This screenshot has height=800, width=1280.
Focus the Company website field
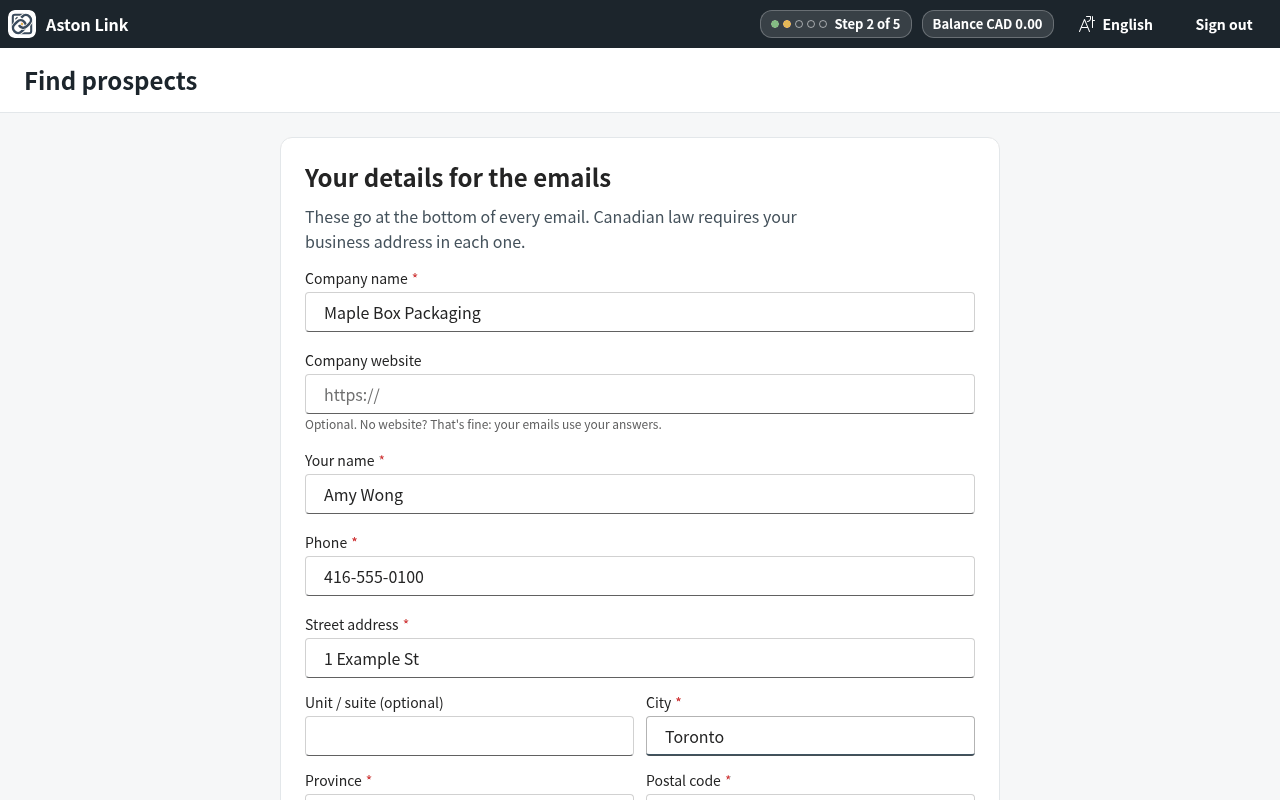coord(640,394)
